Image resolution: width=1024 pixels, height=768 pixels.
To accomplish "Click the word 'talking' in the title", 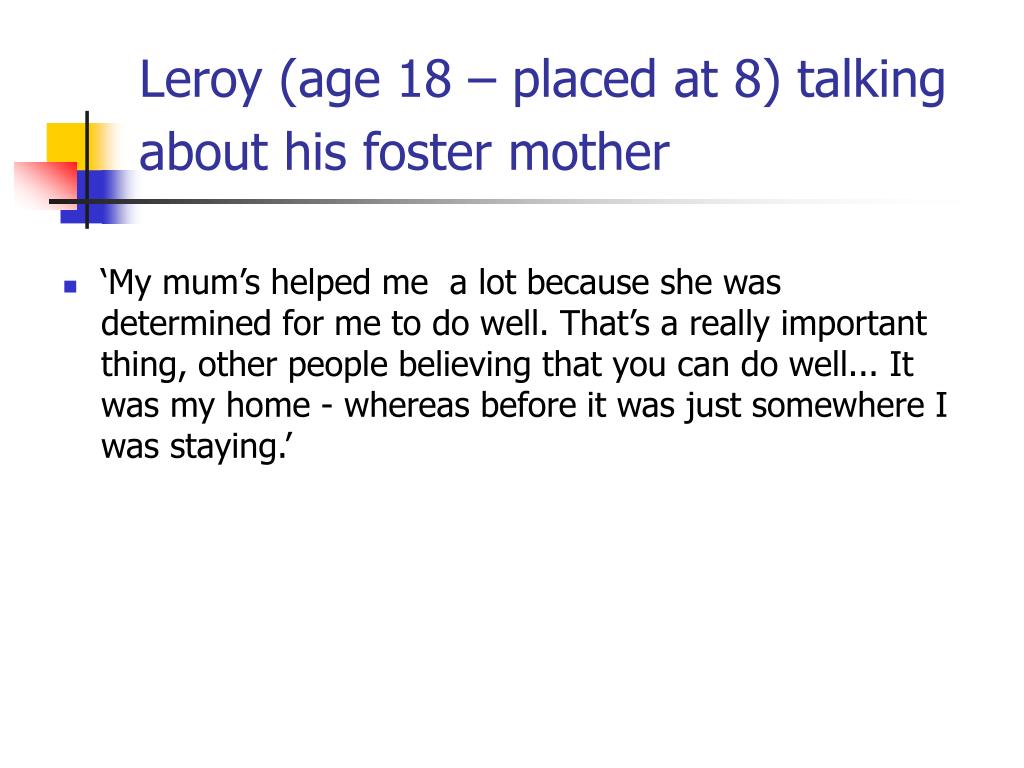I will 872,80.
